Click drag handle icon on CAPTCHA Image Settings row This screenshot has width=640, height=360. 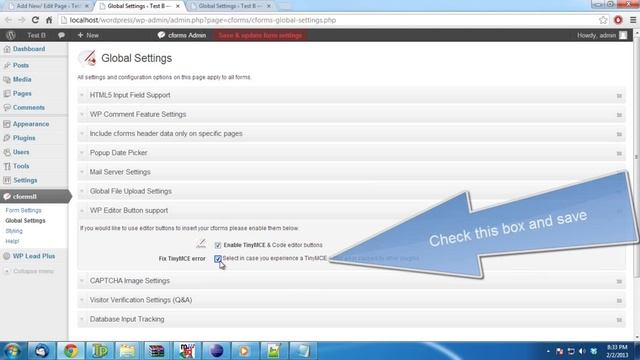coord(619,281)
